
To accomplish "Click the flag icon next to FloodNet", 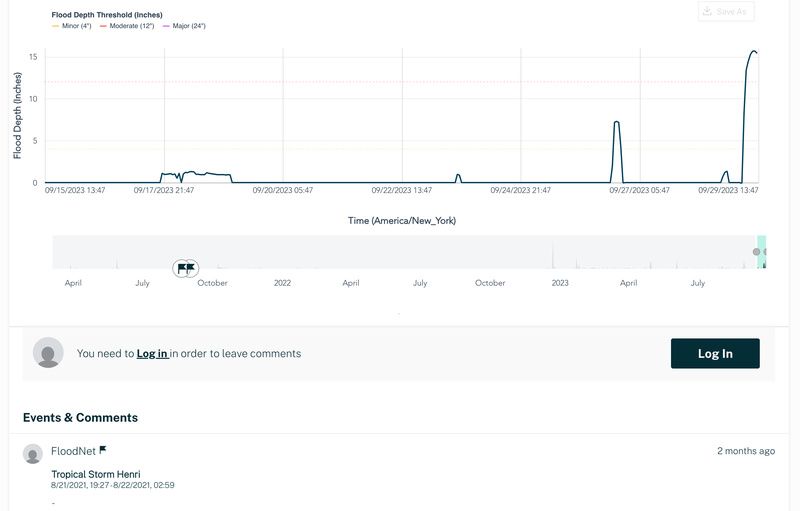I will [103, 451].
